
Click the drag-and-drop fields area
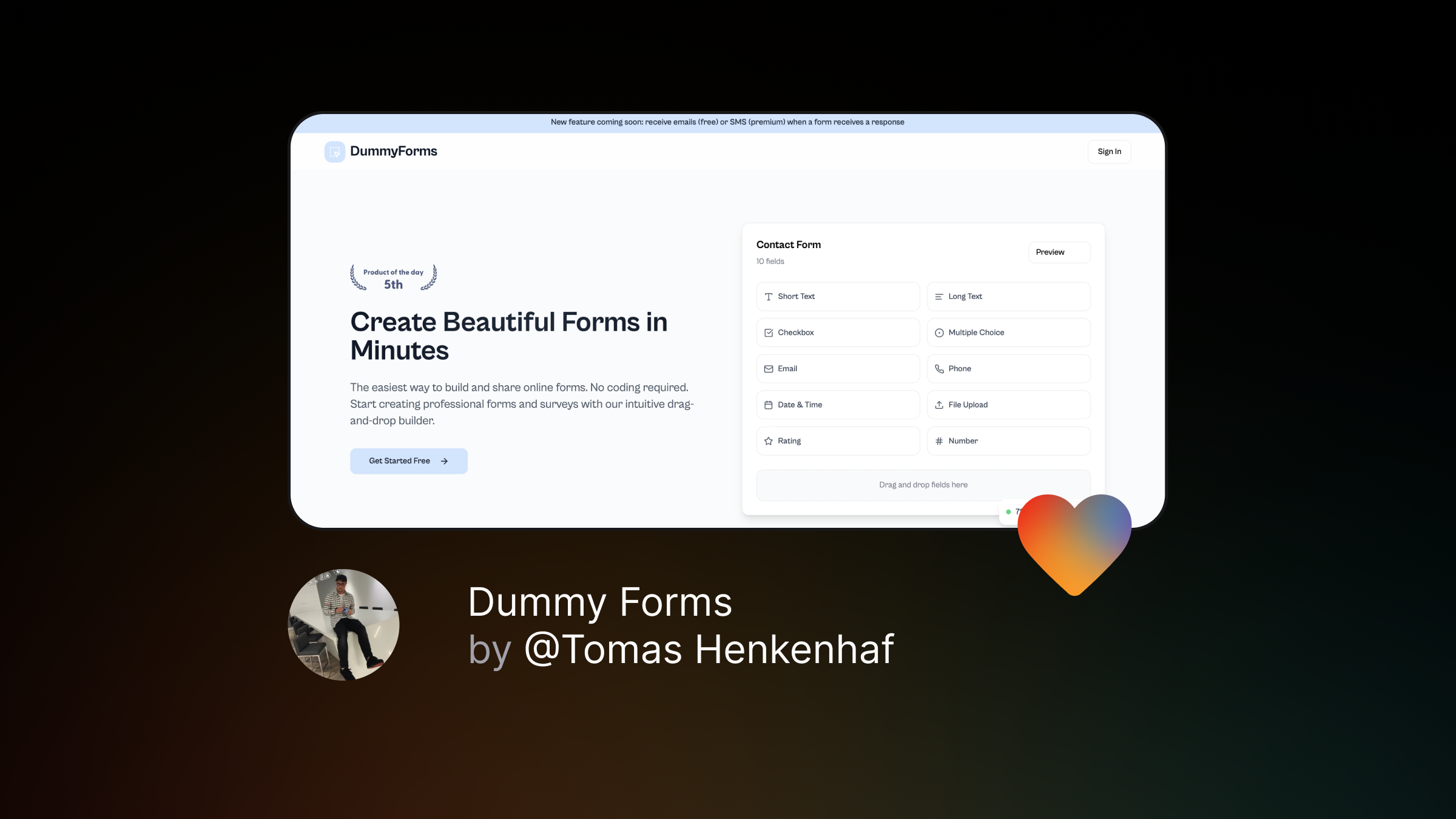923,484
